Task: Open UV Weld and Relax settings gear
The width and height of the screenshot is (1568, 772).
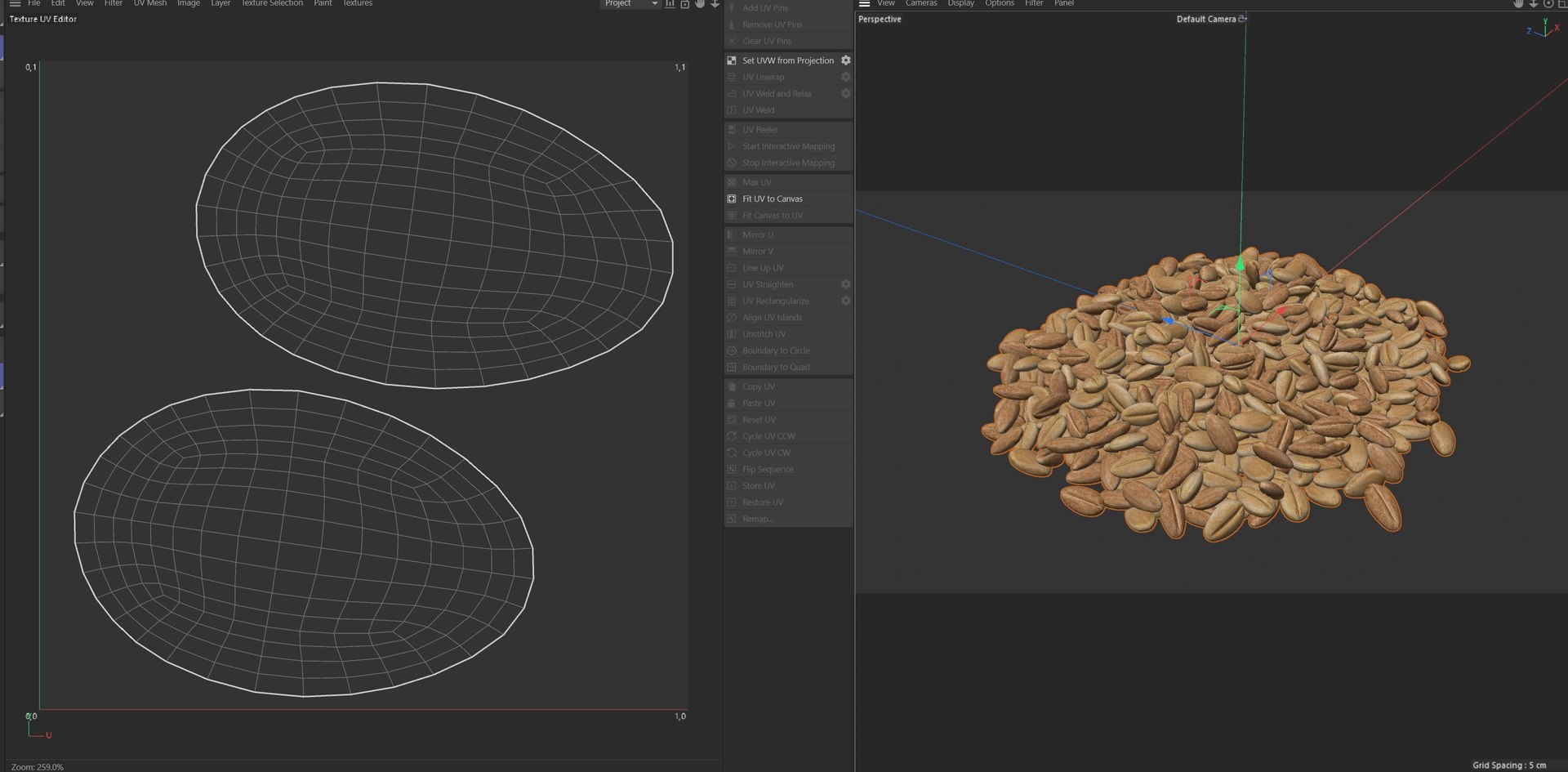Action: tap(846, 93)
